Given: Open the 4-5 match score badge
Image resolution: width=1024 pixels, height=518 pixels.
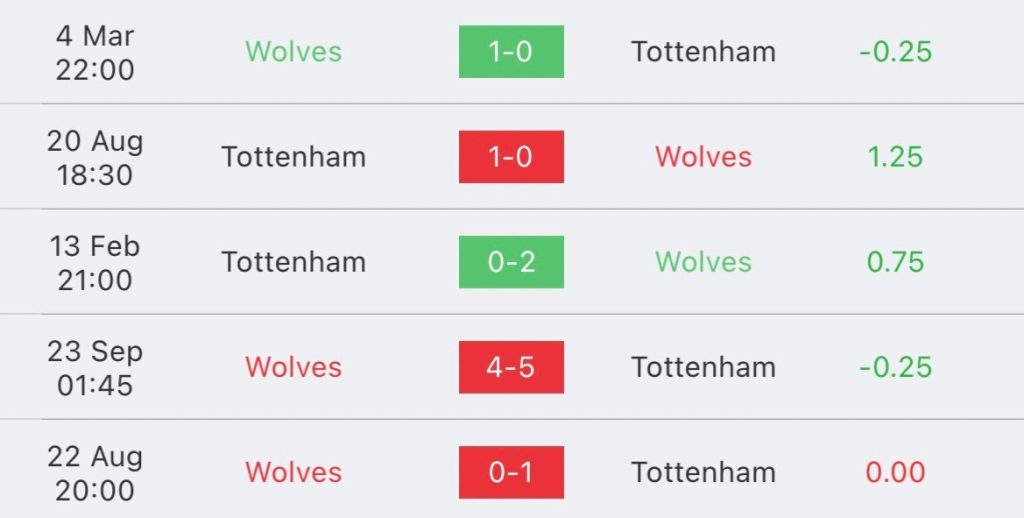Looking at the screenshot, I should pyautogui.click(x=511, y=367).
